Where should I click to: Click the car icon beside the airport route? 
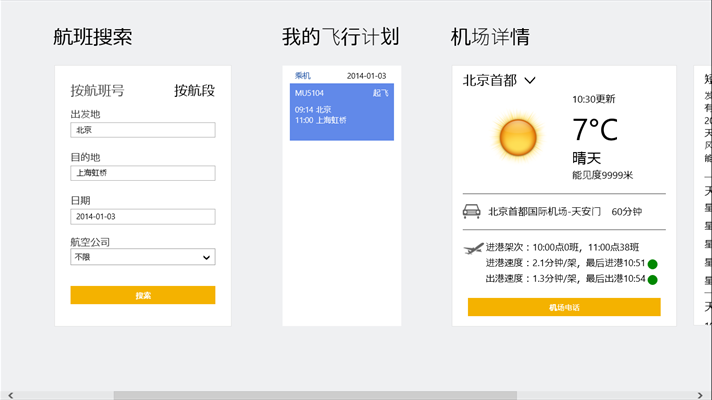(x=471, y=211)
